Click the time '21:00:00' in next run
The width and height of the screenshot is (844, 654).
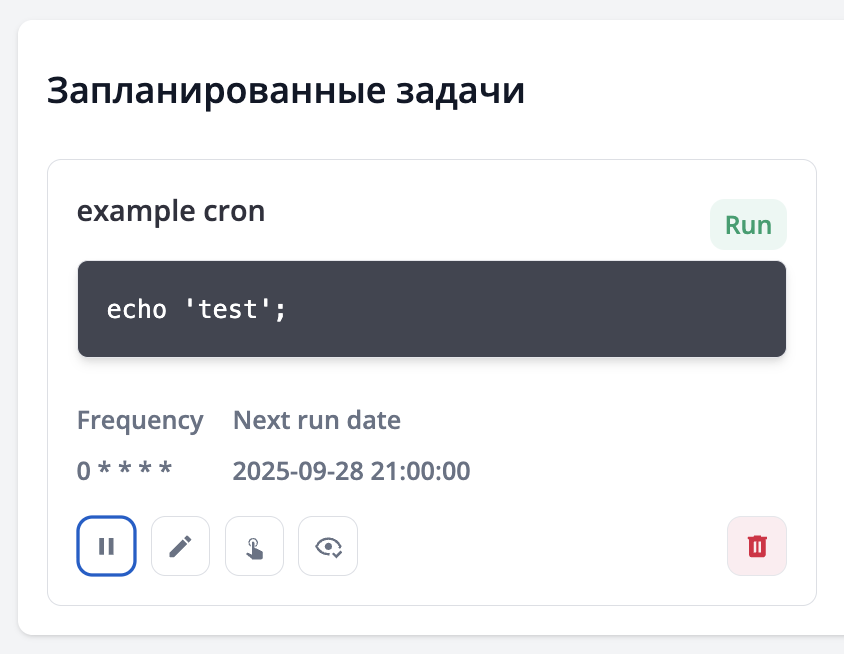[420, 470]
